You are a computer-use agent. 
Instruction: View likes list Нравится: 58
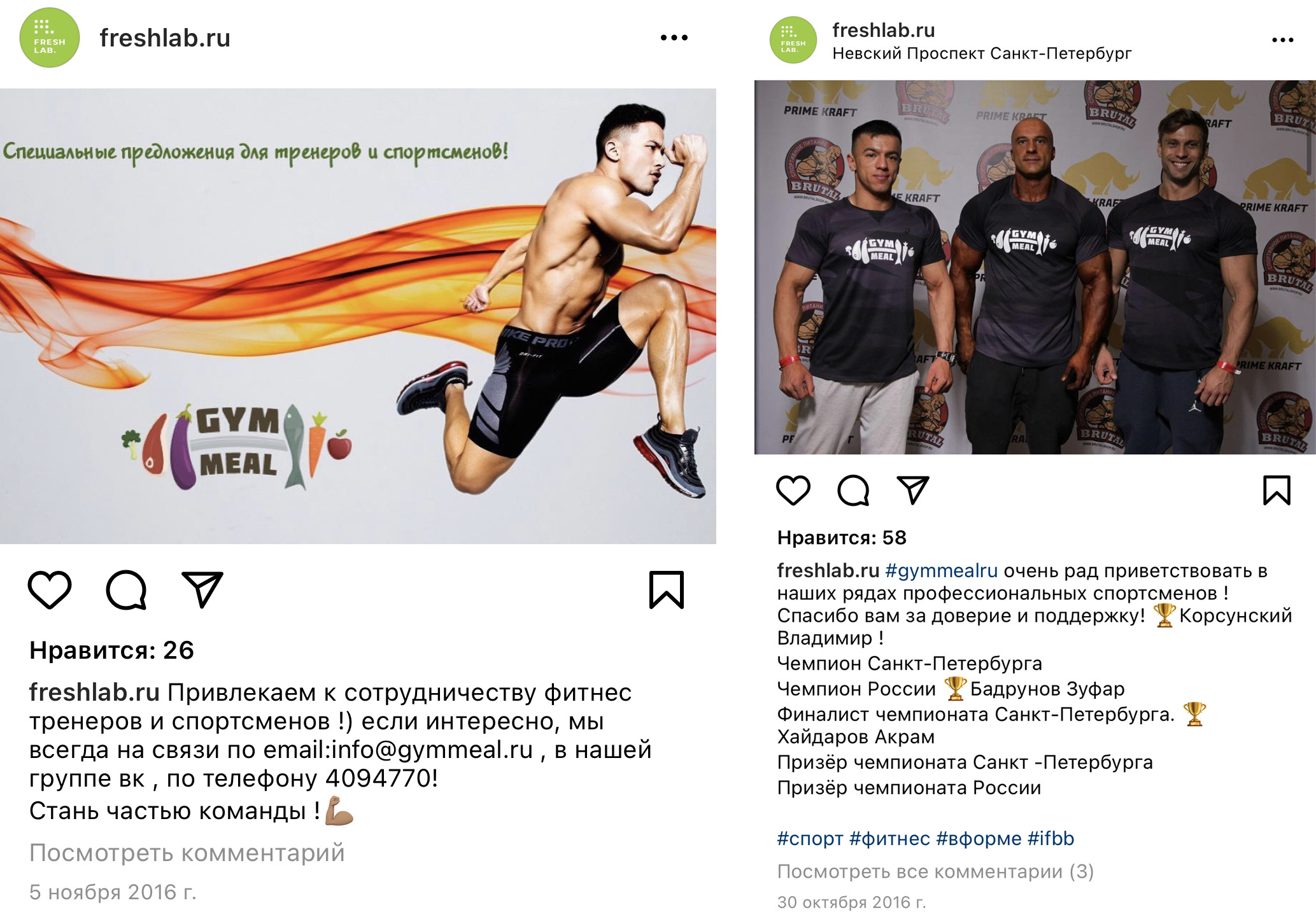(842, 538)
